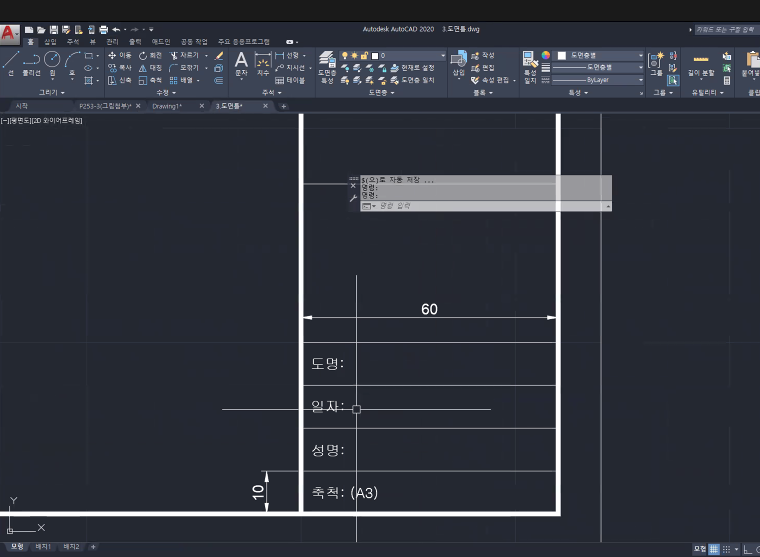Click the Ellipse tool icon
This screenshot has height=557, width=760.
[89, 68]
